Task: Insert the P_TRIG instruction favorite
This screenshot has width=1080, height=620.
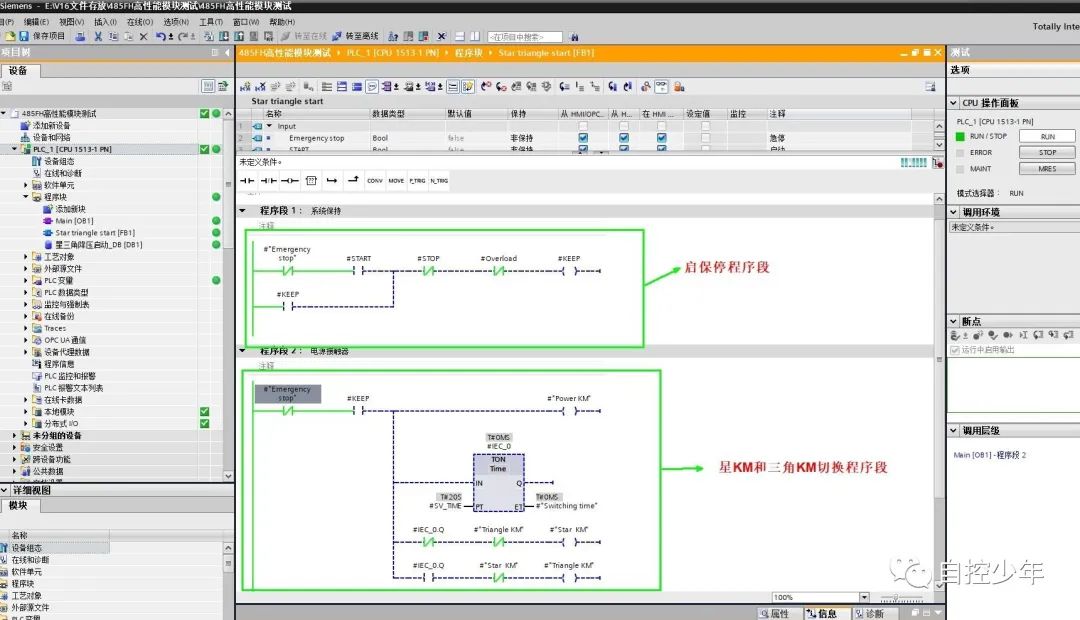Action: [x=417, y=180]
